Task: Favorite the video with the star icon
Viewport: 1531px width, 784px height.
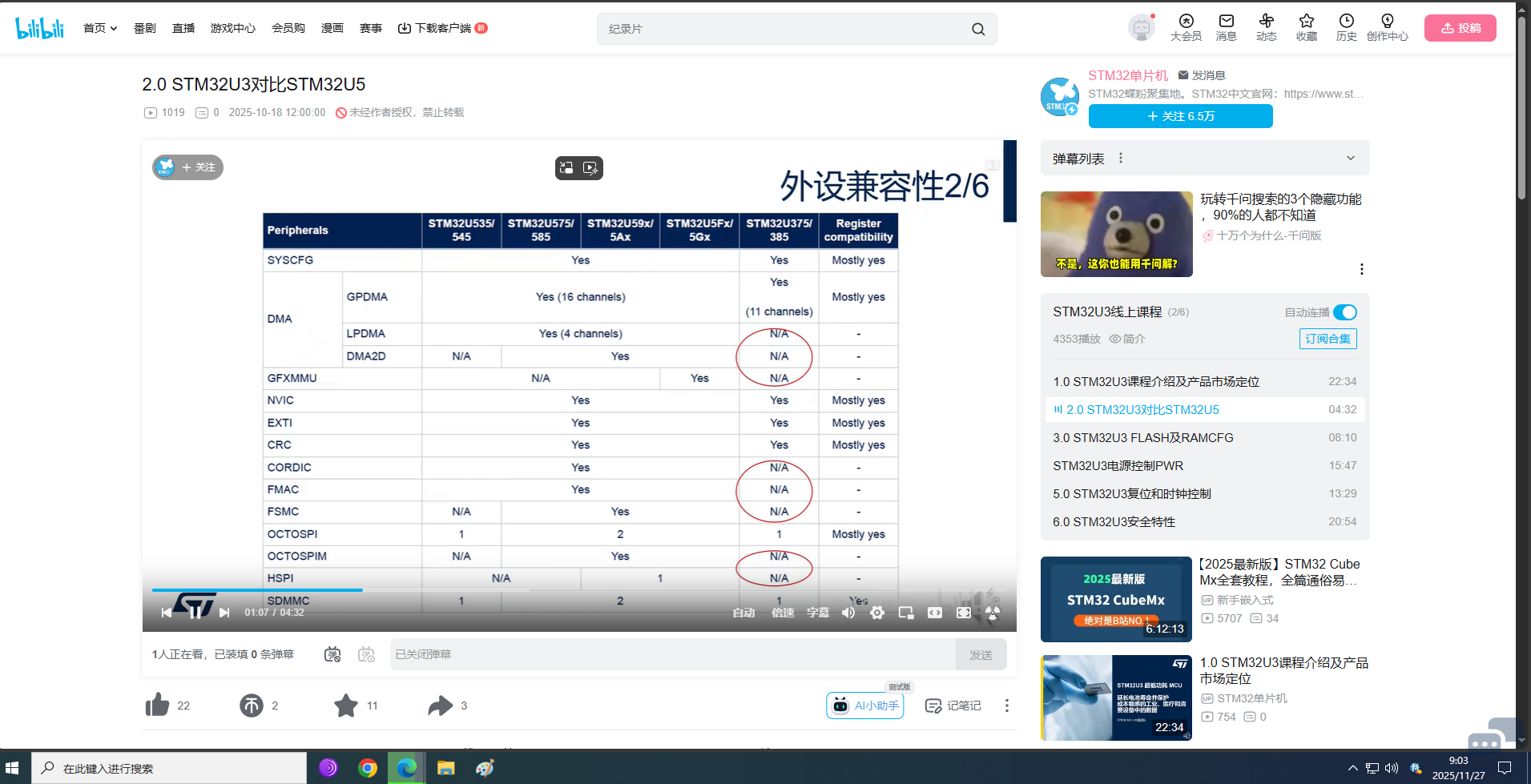Action: click(346, 706)
